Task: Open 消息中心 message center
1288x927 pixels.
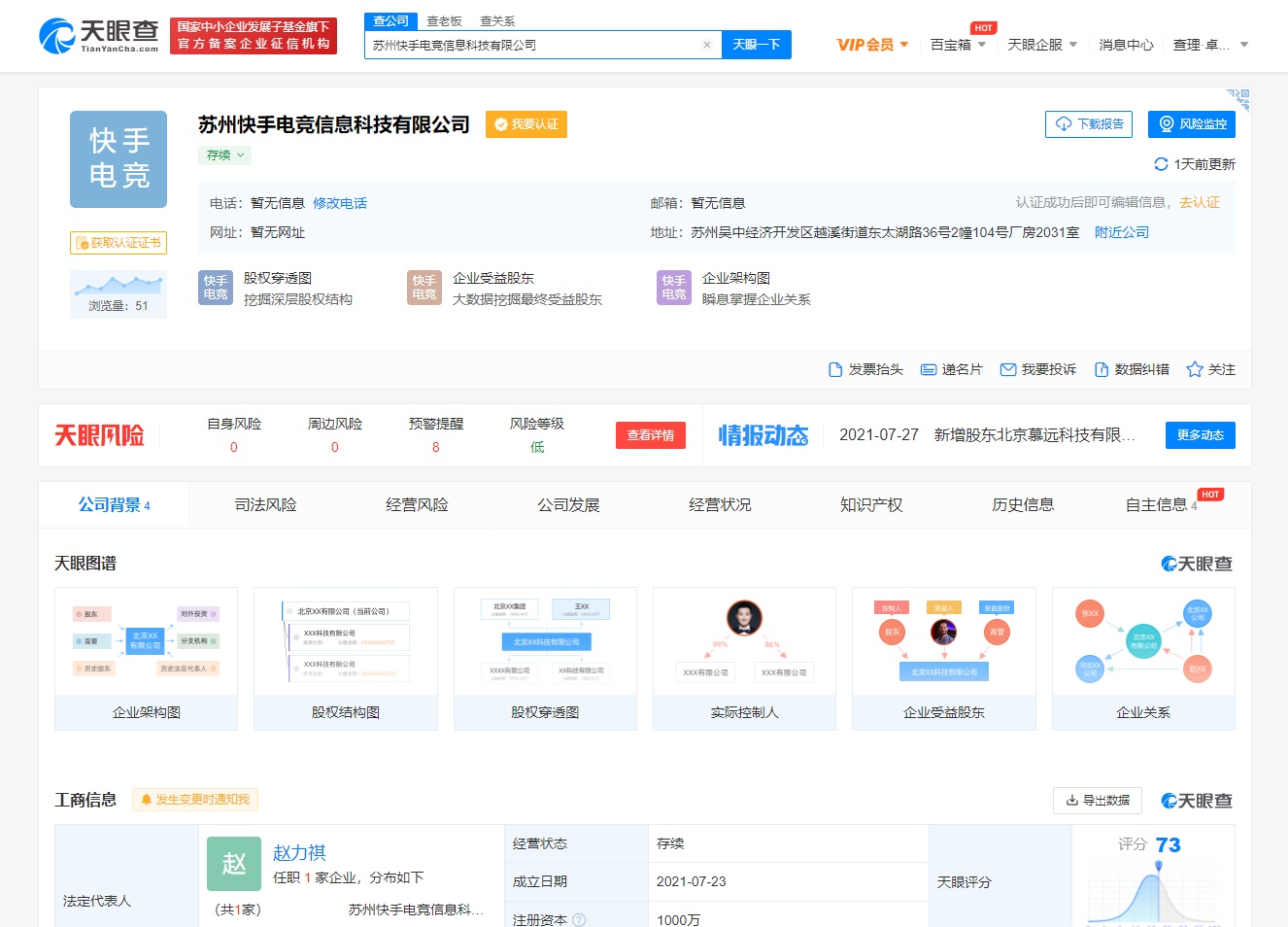Action: click(1126, 45)
